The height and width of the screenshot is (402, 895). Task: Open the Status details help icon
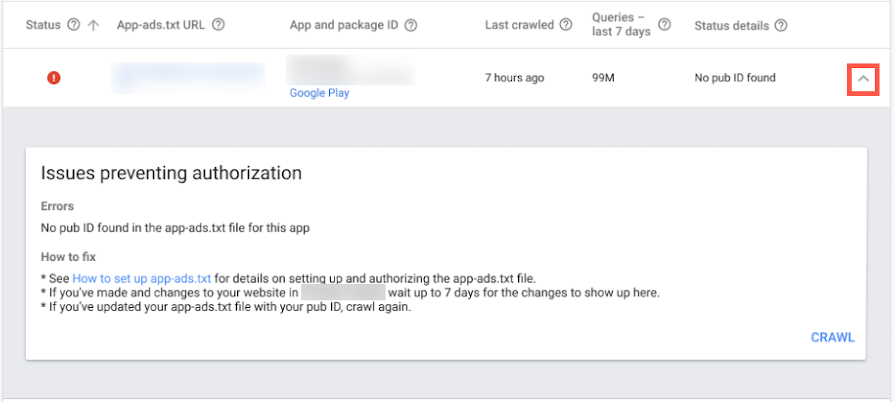[781, 25]
